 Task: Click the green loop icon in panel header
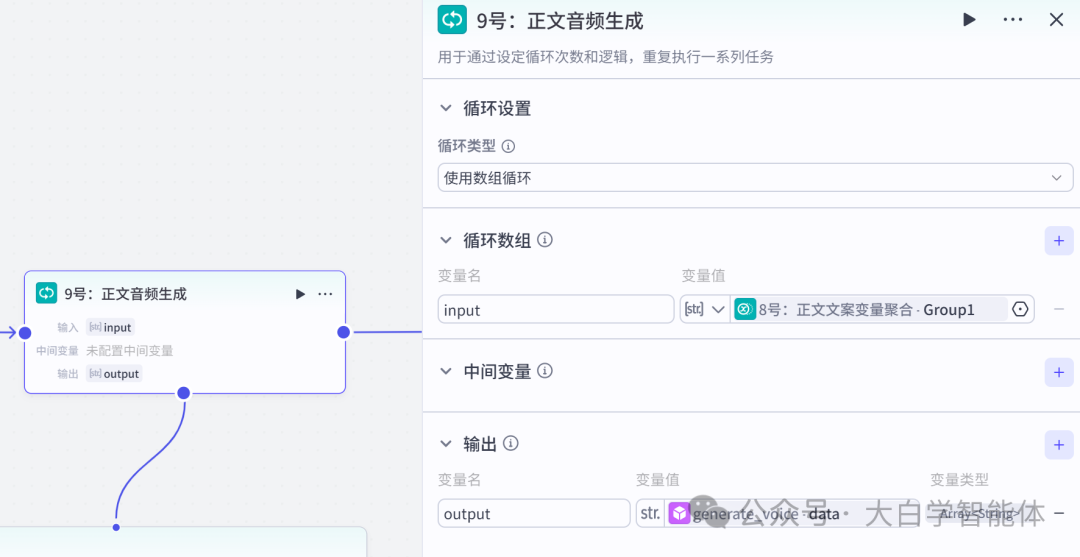[x=452, y=20]
